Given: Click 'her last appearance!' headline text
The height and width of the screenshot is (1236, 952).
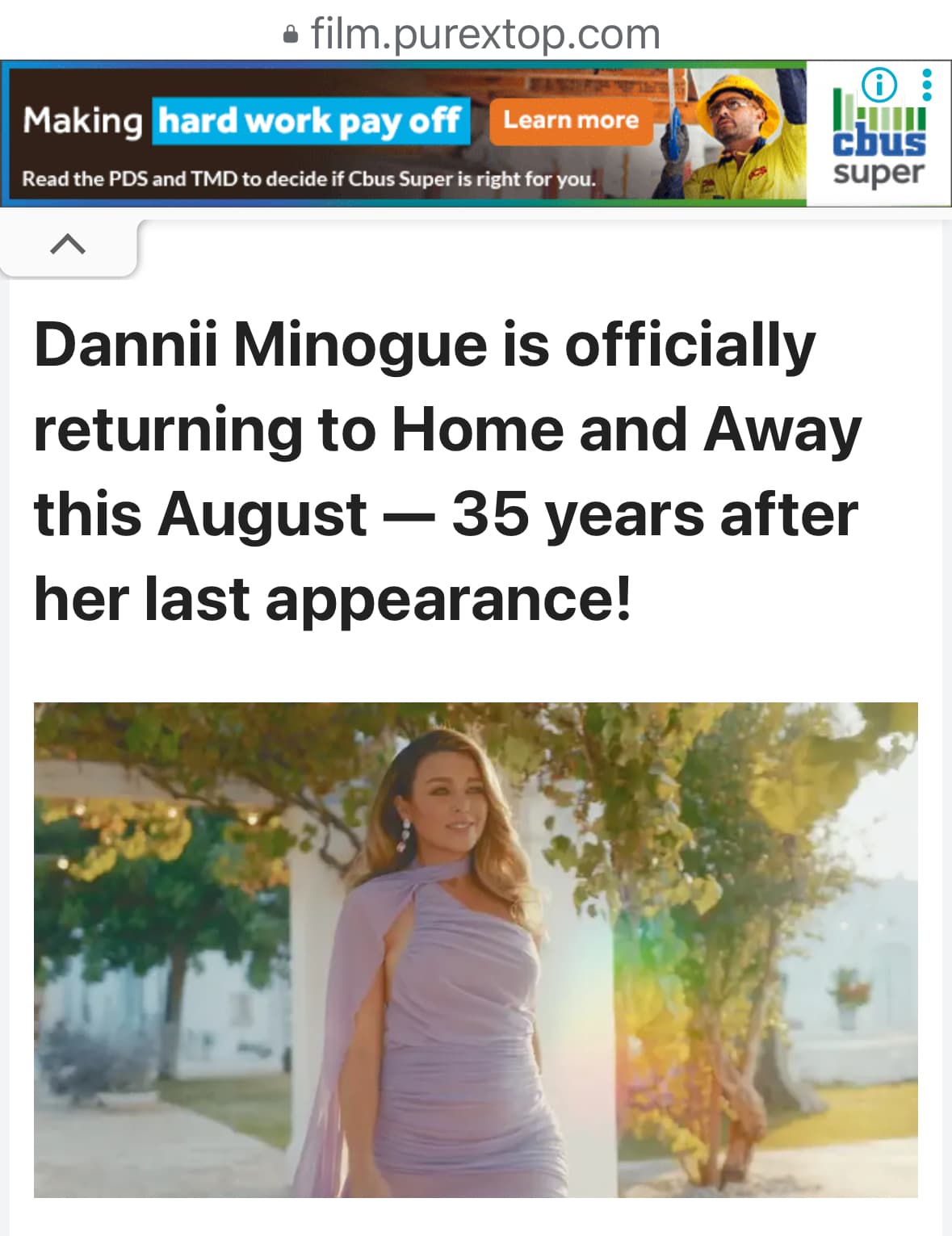Looking at the screenshot, I should click(333, 599).
